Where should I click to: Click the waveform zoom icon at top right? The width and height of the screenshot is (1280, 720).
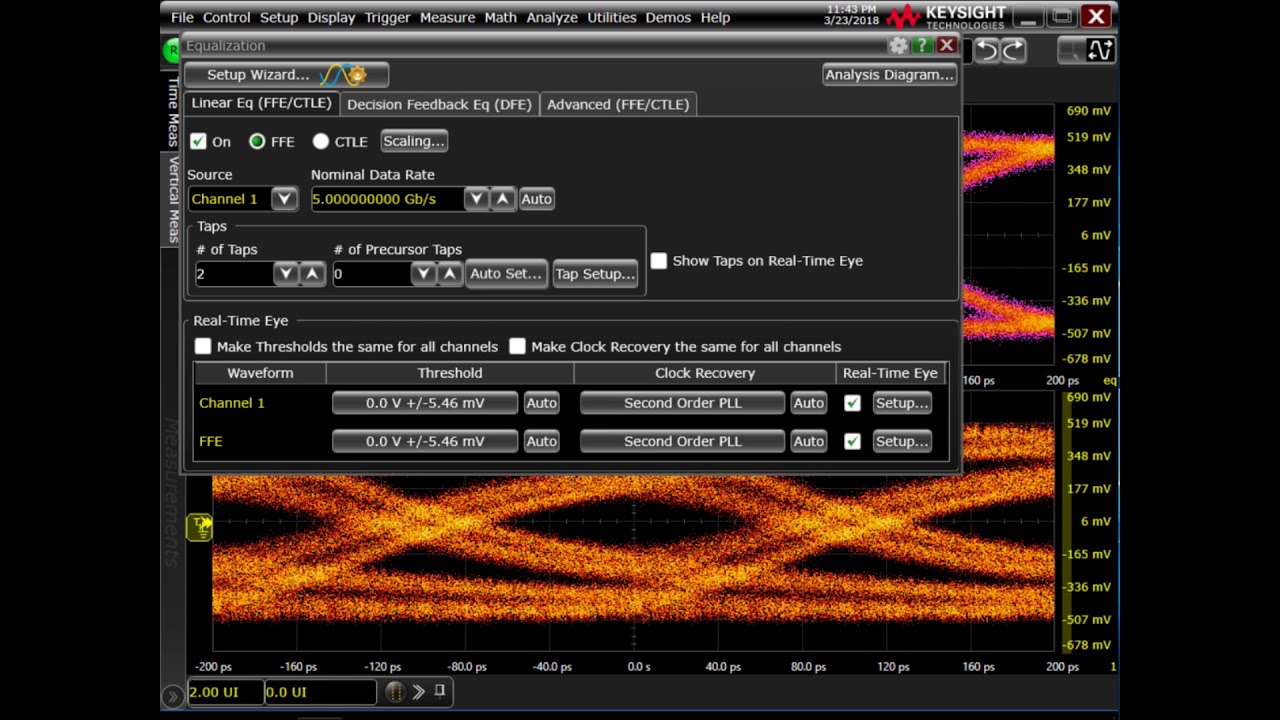coord(1100,51)
